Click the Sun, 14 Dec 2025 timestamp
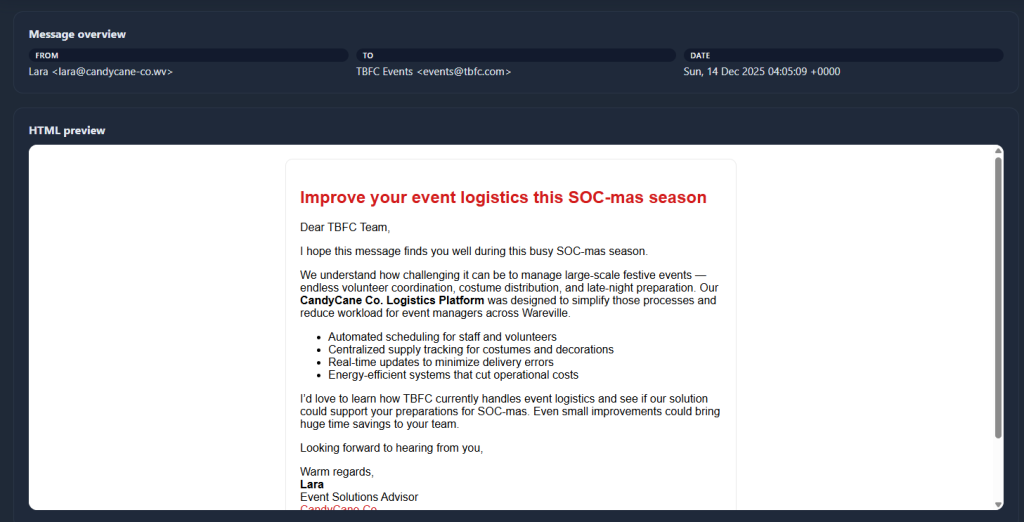 (x=762, y=72)
